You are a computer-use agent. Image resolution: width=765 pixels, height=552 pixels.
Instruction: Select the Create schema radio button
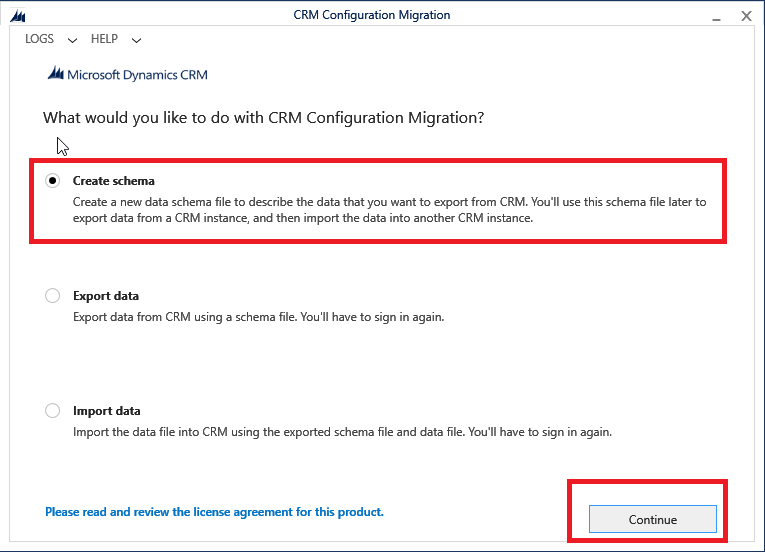tap(52, 181)
